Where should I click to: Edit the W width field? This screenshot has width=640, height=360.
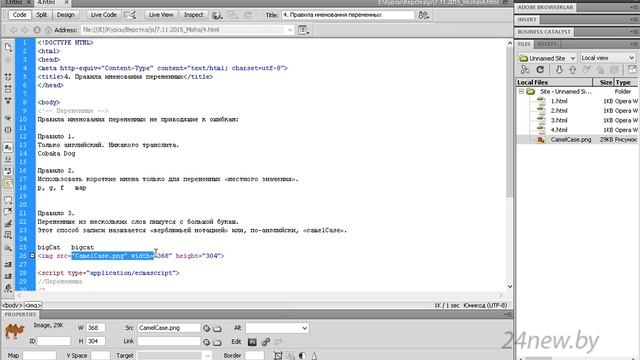[96, 328]
